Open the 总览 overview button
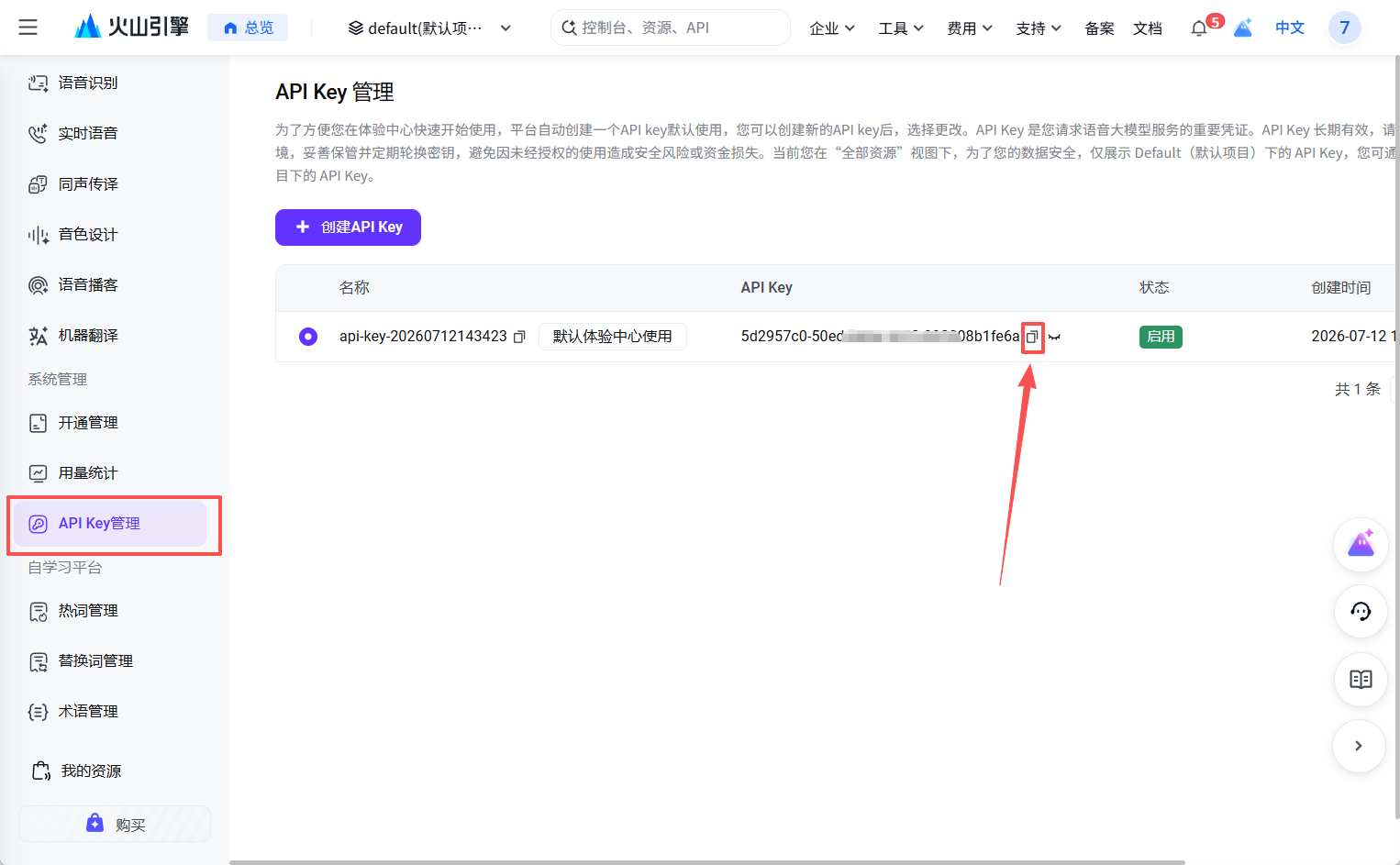1400x865 pixels. 248,28
